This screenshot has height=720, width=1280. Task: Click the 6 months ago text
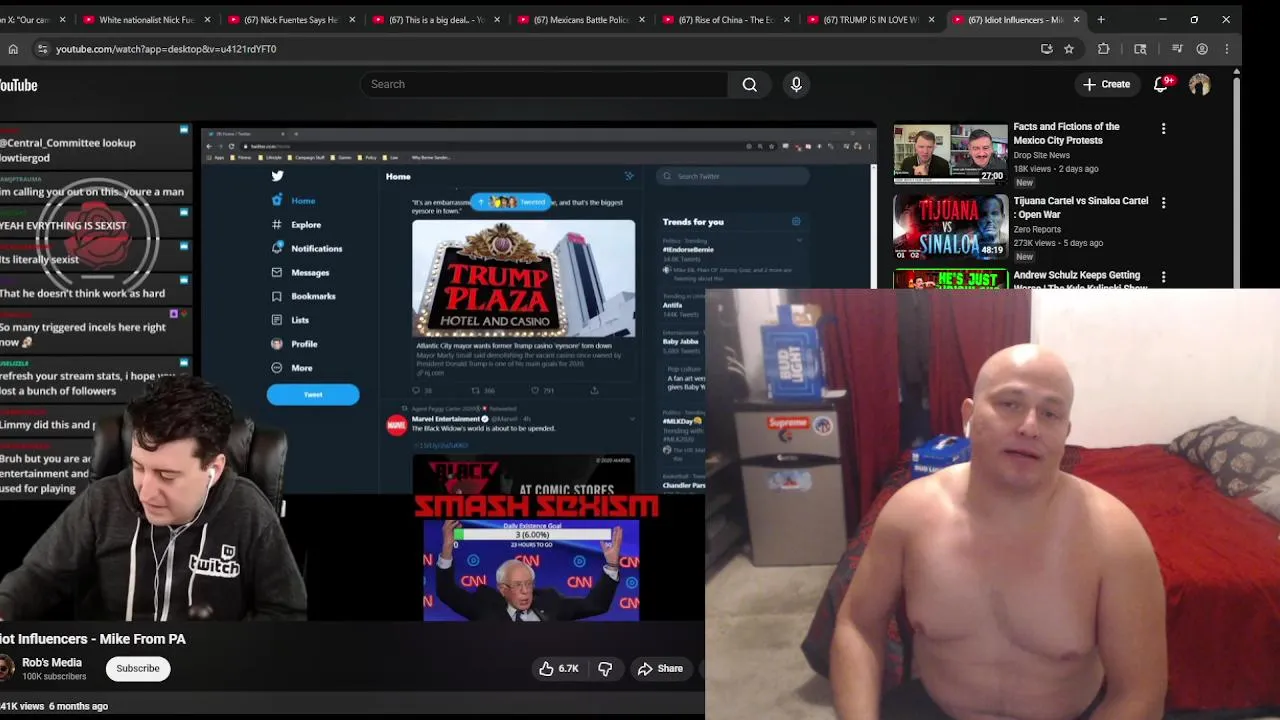pyautogui.click(x=78, y=706)
